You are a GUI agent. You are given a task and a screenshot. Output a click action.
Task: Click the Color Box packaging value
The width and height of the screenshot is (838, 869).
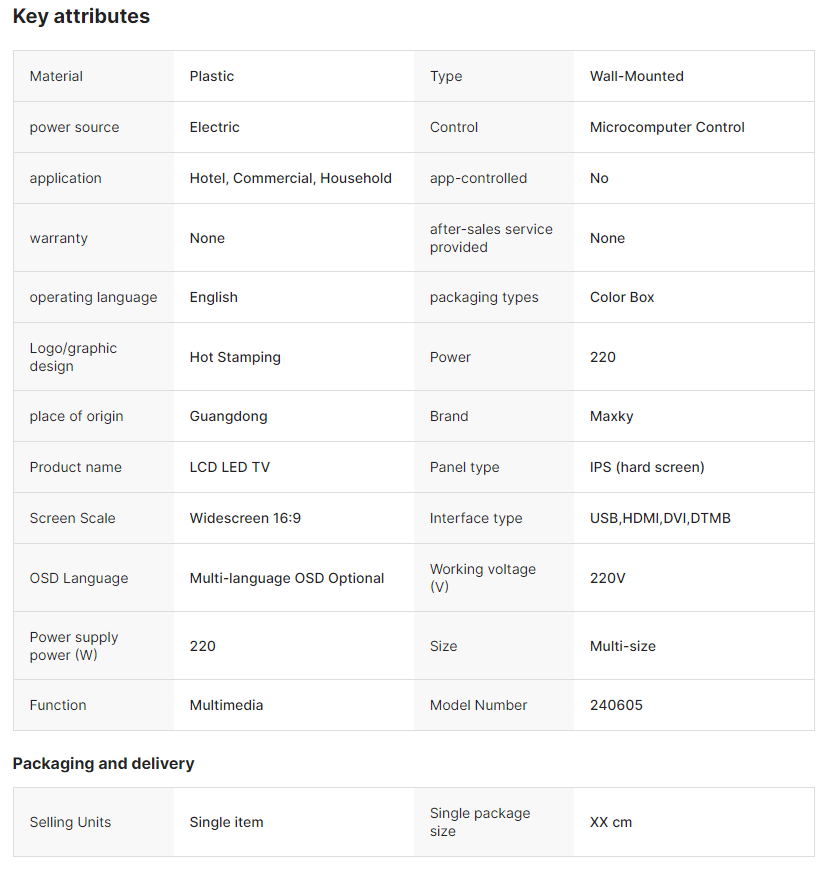tap(622, 297)
